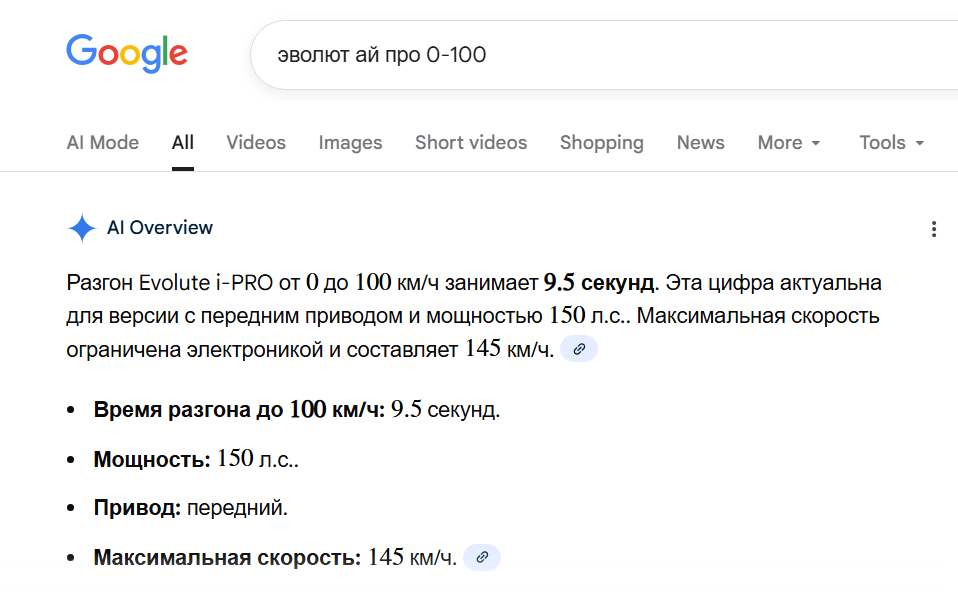
Task: Click the source link chip after Максимальная скорость bullet
Action: coord(483,557)
